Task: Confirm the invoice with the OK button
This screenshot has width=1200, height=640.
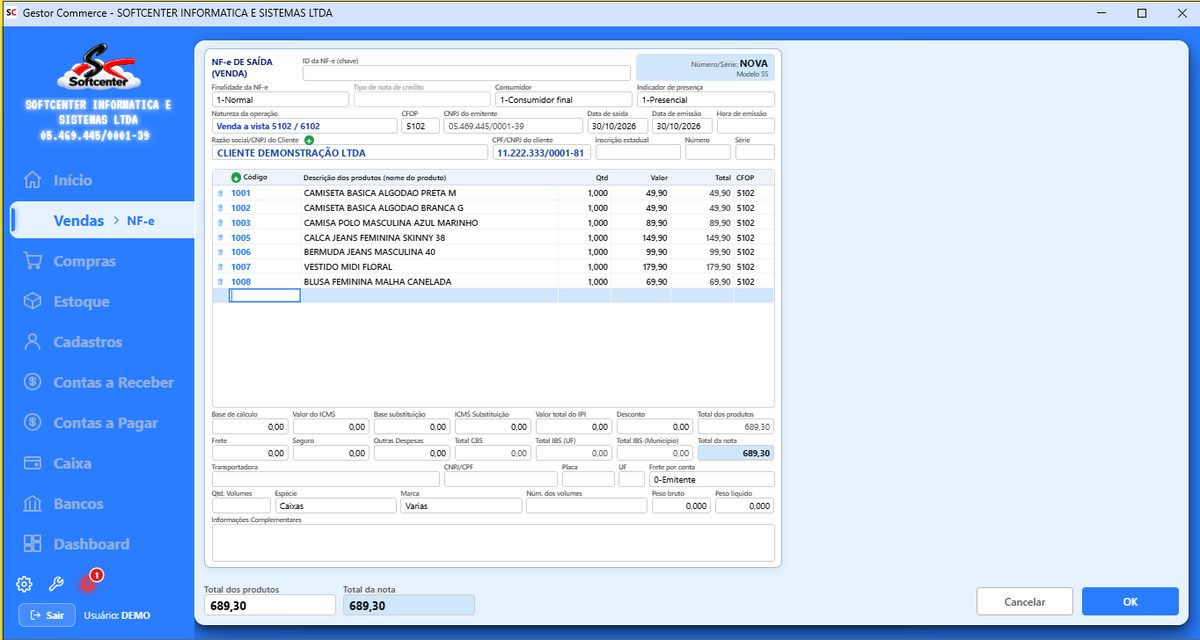Action: coord(1130,602)
